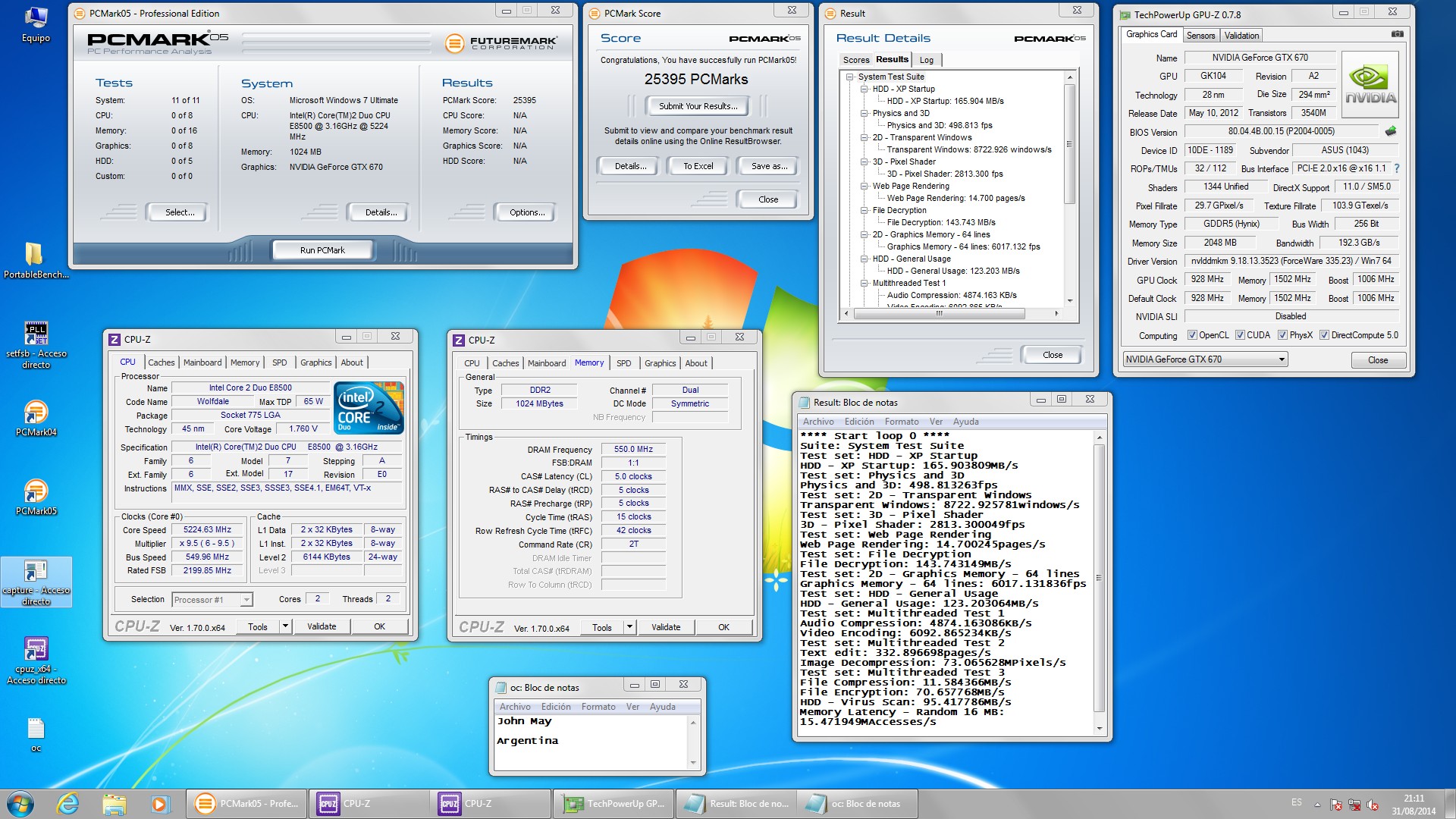This screenshot has height=819, width=1456.
Task: Collapse the System Test Suite tree node
Action: coord(850,77)
